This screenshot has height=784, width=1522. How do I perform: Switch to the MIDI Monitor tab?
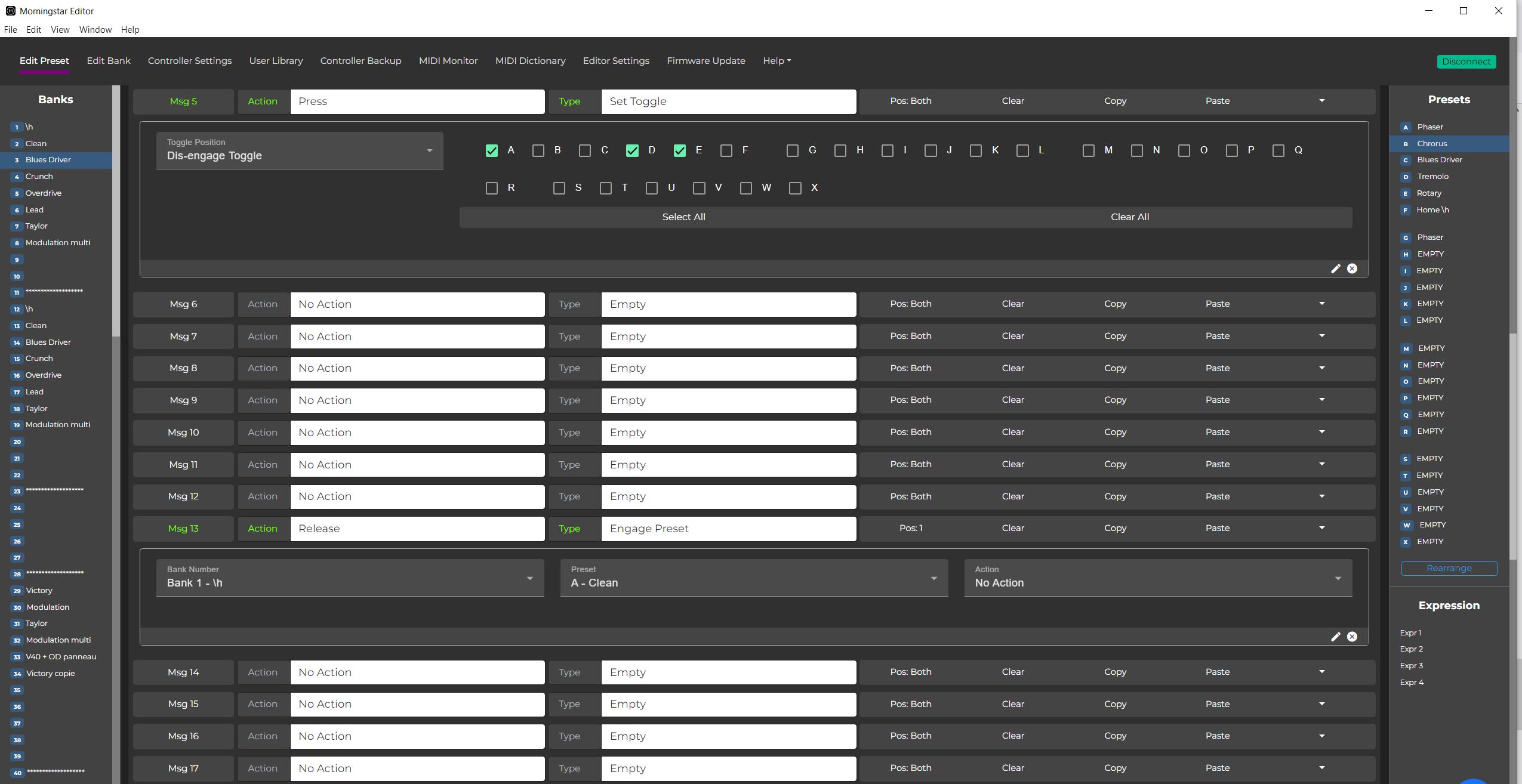click(448, 61)
